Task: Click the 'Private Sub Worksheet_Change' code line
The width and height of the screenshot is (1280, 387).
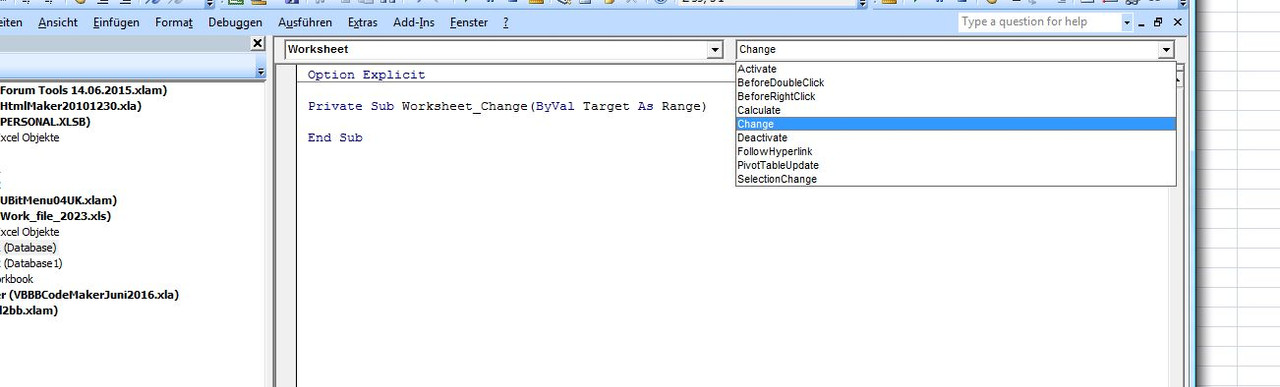Action: click(x=507, y=106)
